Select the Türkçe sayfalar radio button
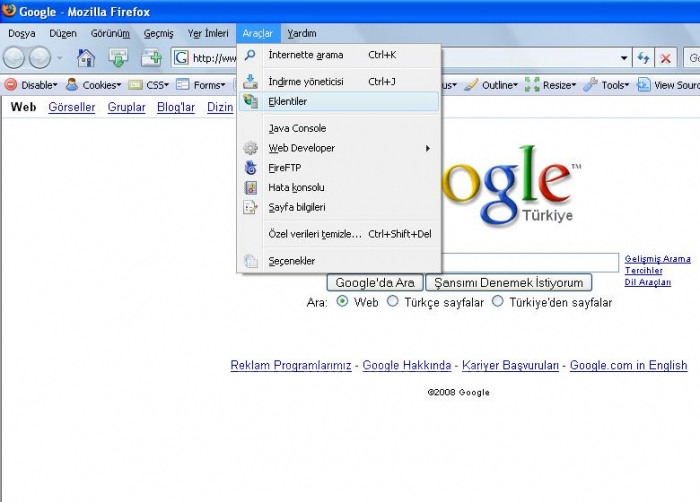 tap(393, 302)
